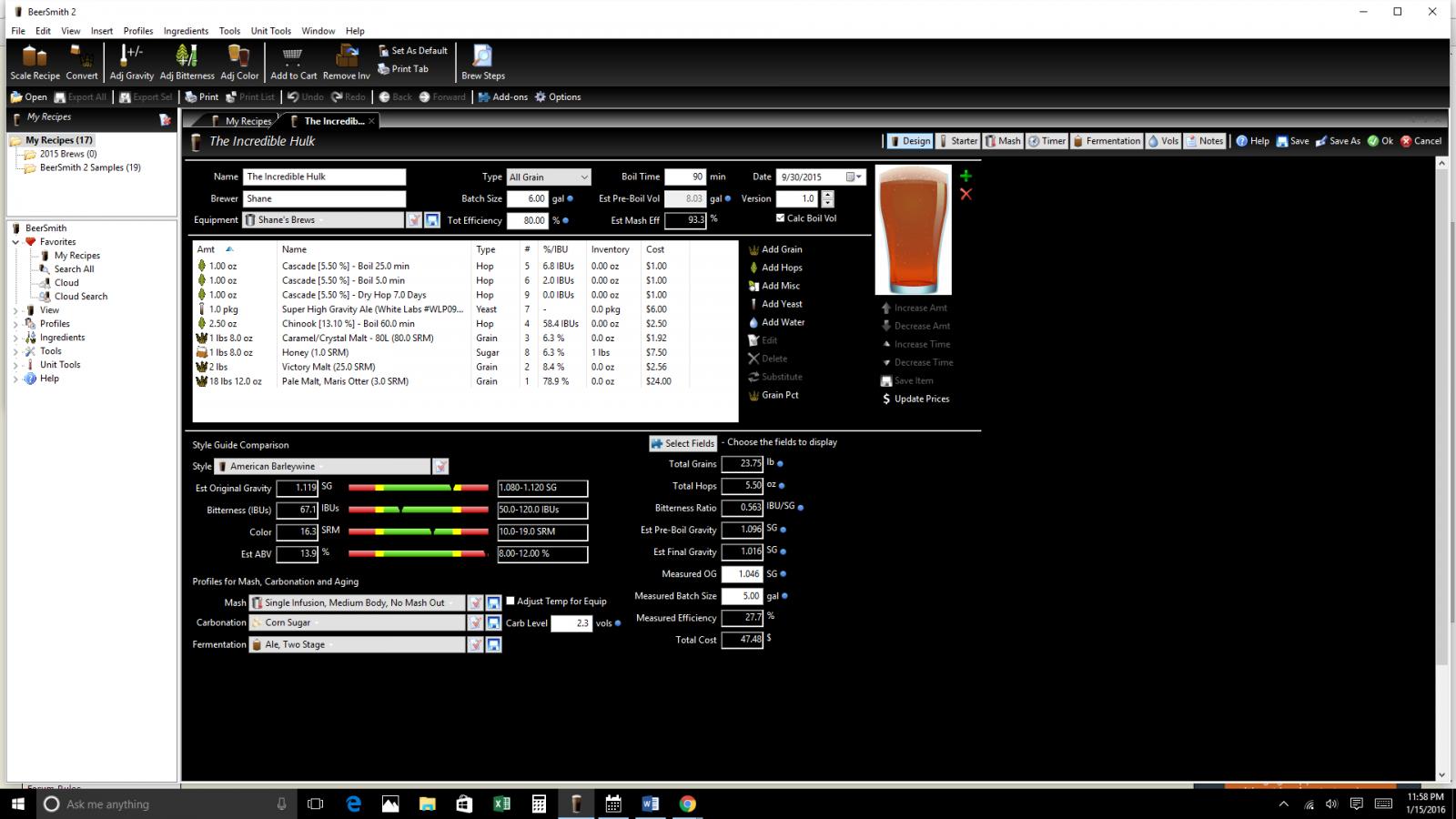
Task: Toggle the Calc Boil Vol checkbox
Action: [780, 218]
